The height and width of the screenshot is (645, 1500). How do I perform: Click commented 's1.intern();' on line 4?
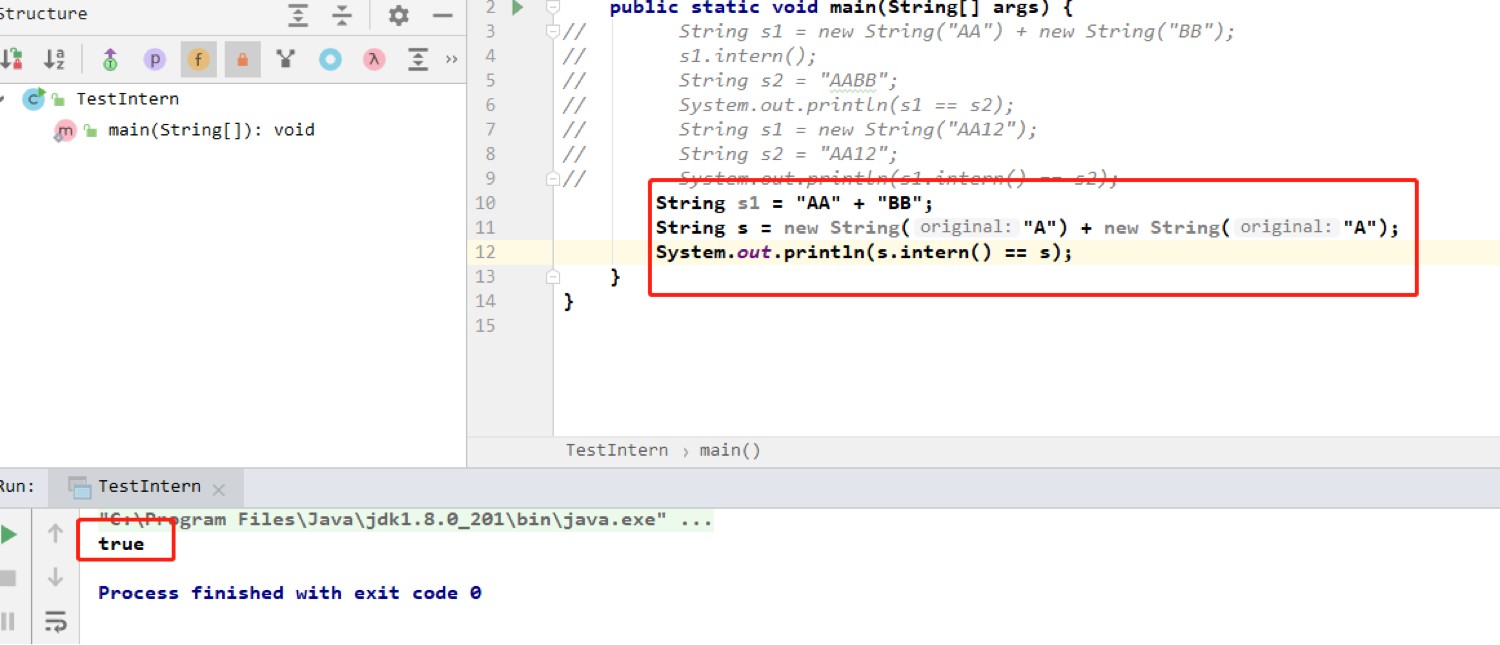(x=748, y=56)
